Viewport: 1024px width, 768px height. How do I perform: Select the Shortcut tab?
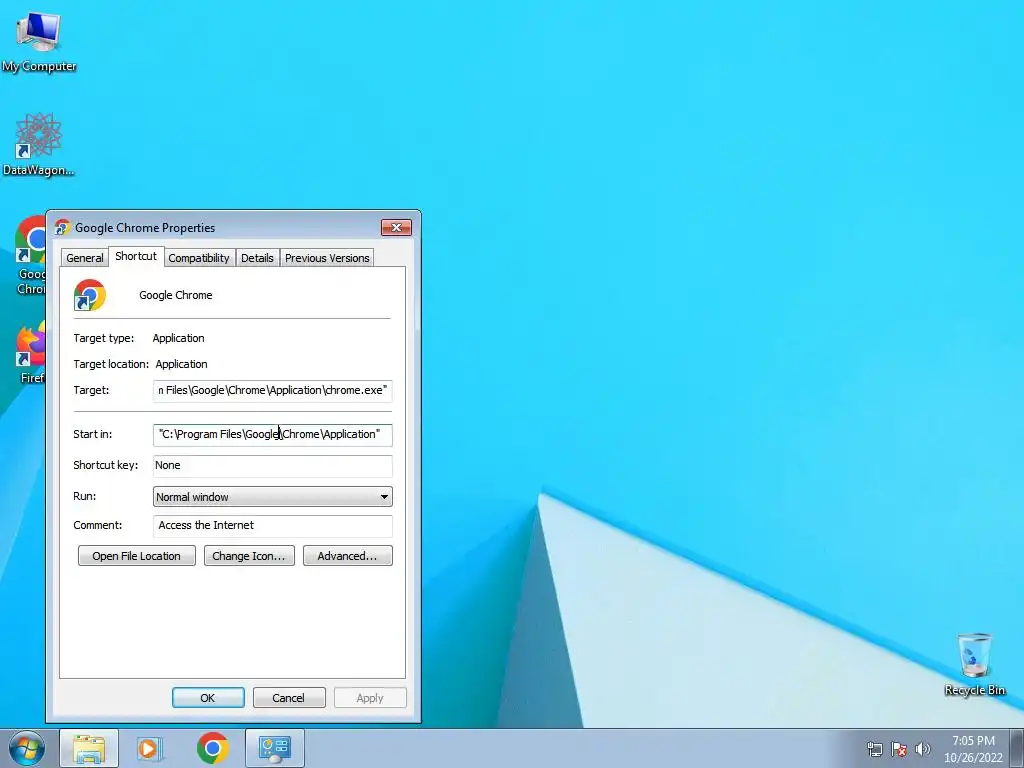136,256
